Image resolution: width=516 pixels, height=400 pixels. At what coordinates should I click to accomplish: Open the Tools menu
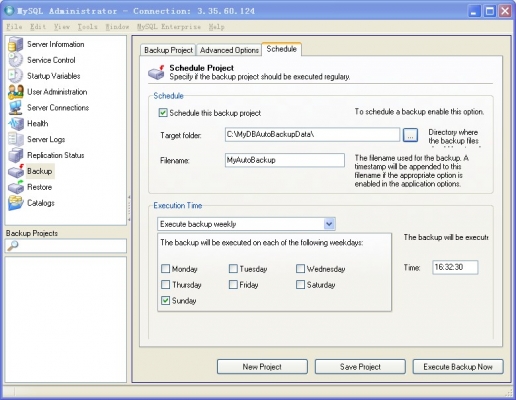coord(87,27)
